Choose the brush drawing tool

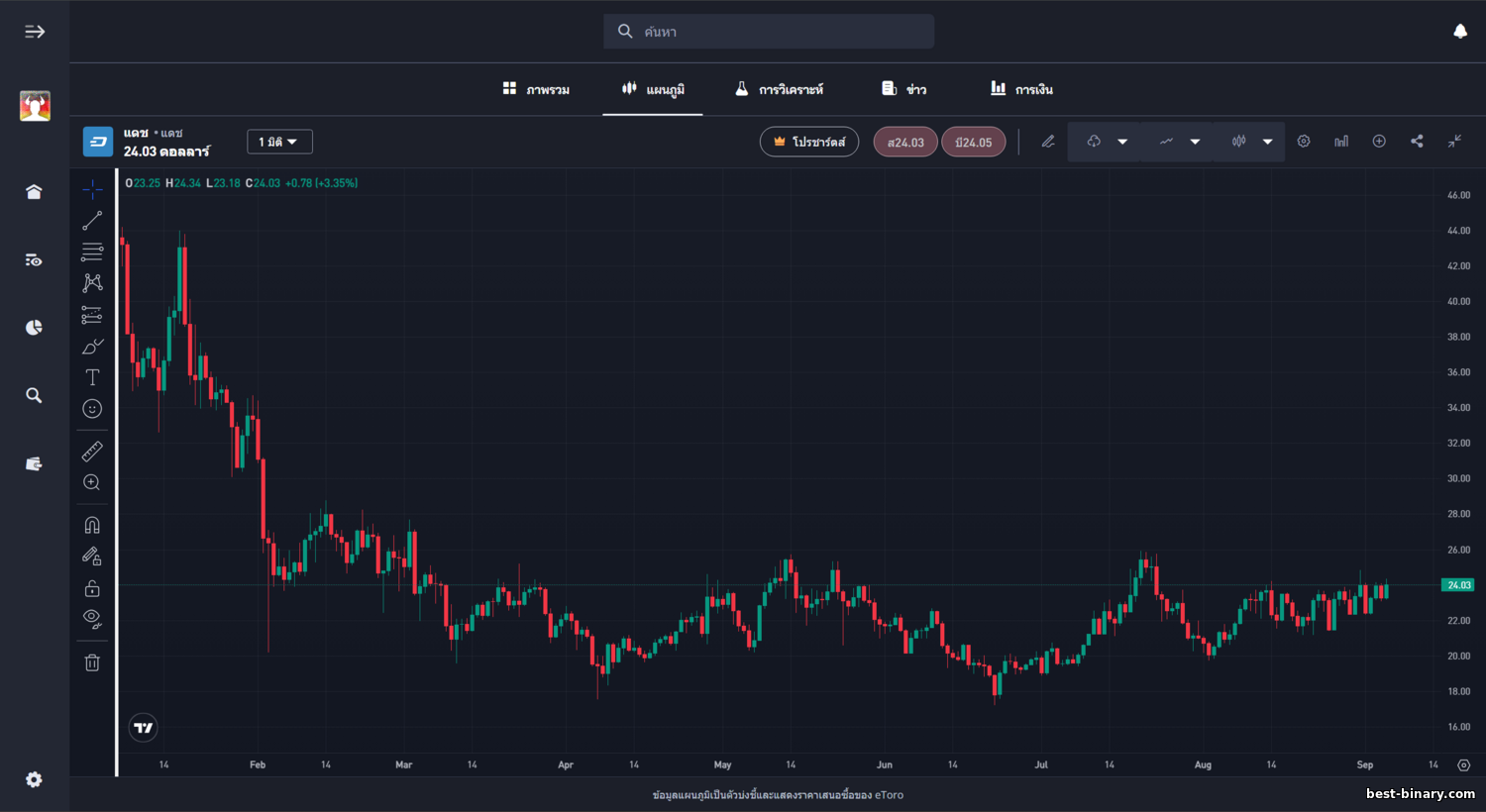click(x=92, y=347)
